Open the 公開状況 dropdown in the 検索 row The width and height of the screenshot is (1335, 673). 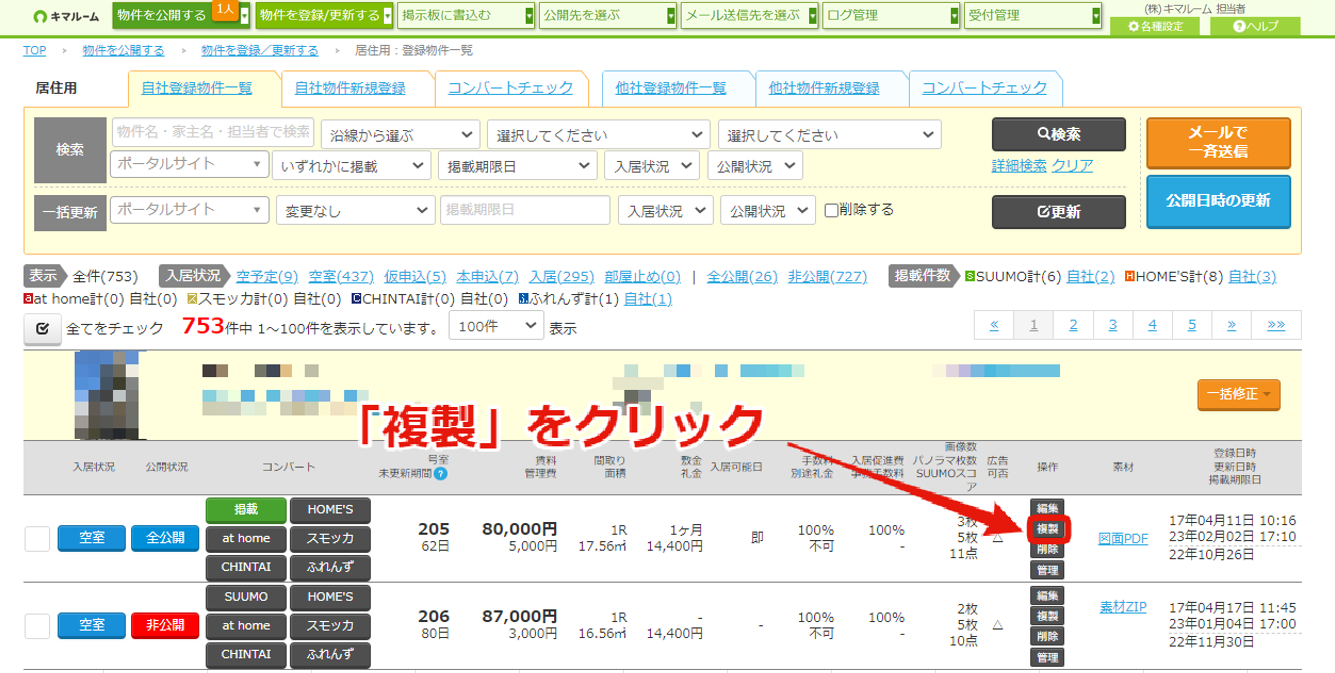point(755,166)
